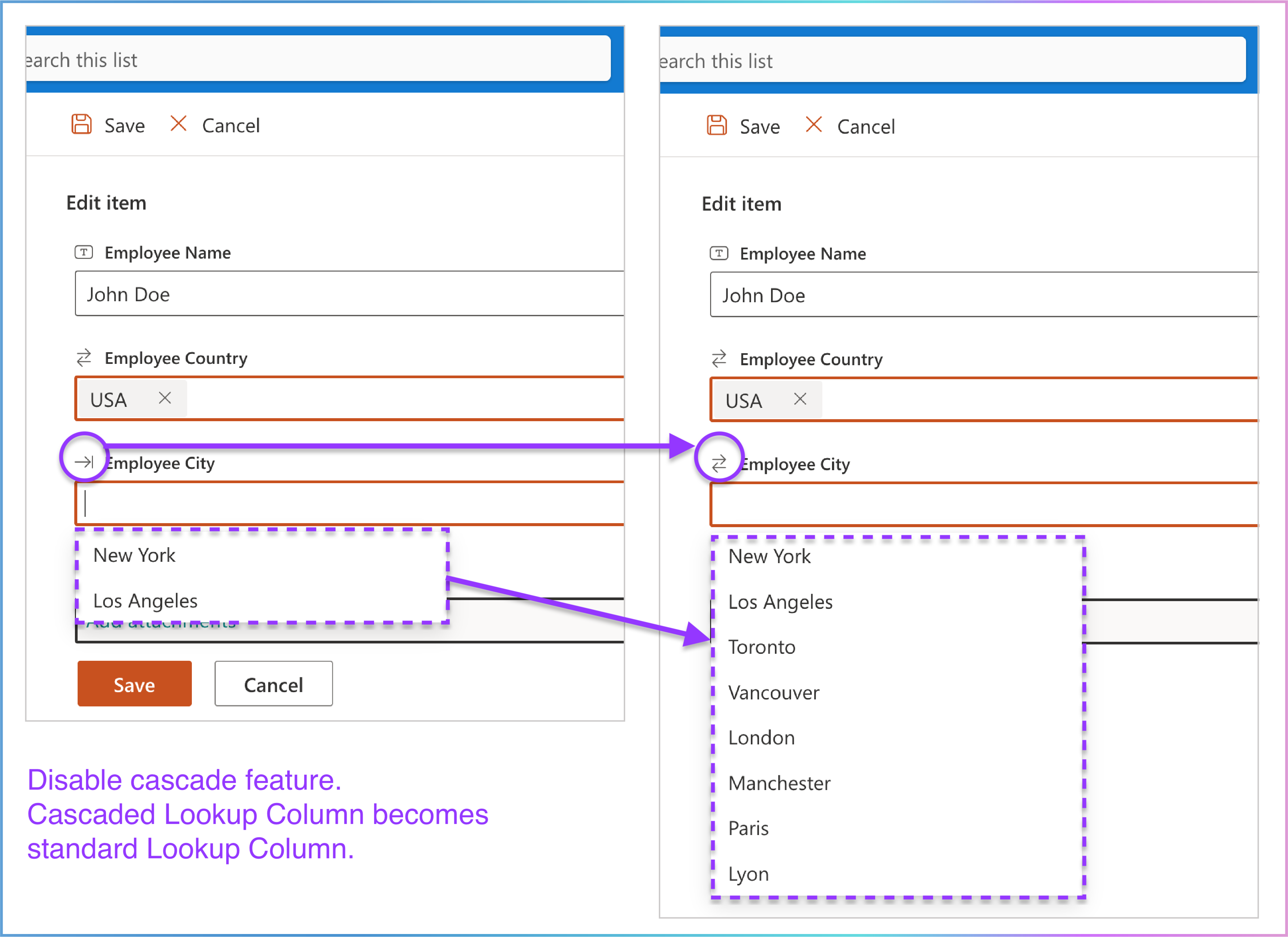The width and height of the screenshot is (1288, 937).
Task: Click lookup arrows icon beside Employee Country, left panel
Action: (x=84, y=358)
